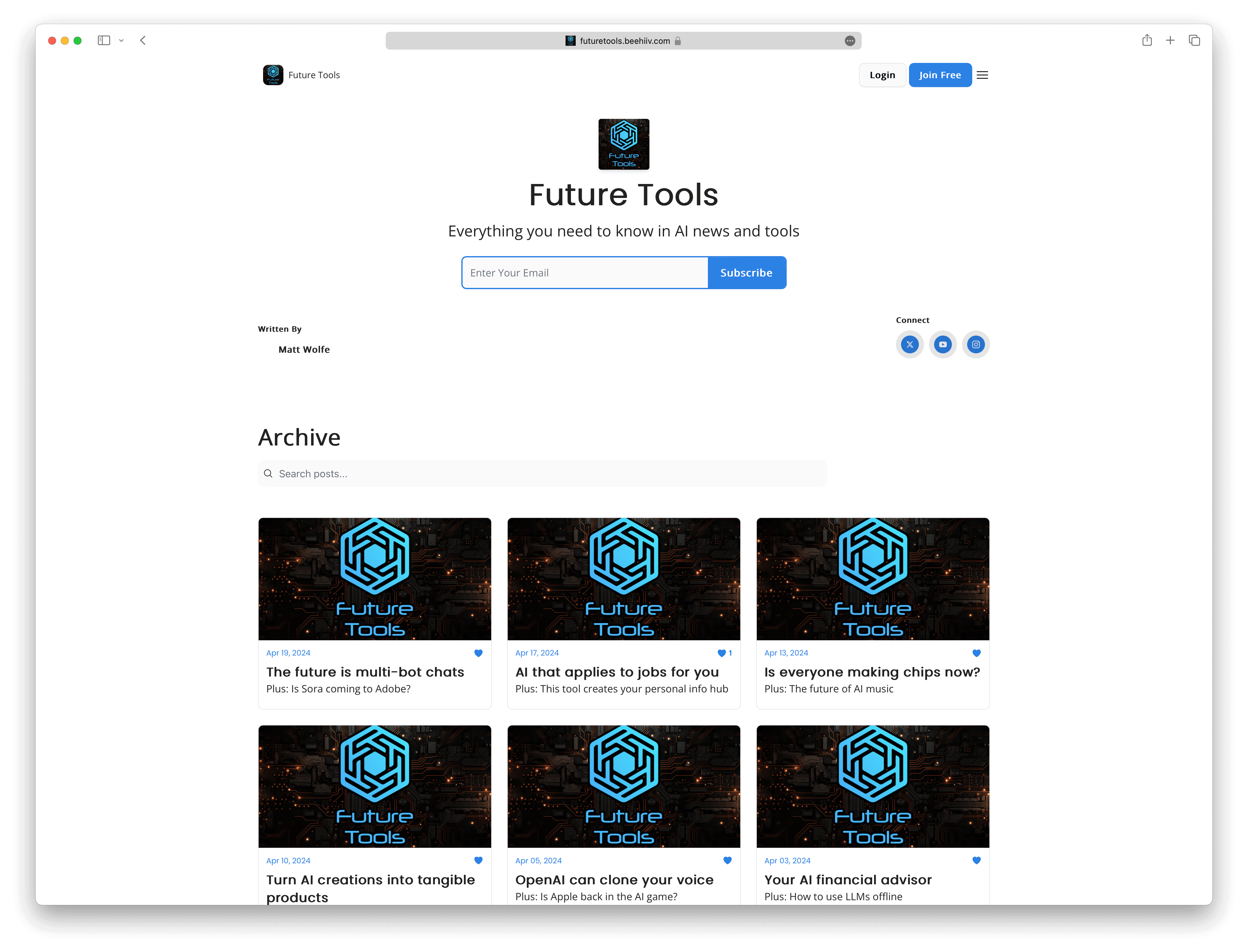Screen dimensions: 1248x952
Task: Go back with the browser back arrow
Action: click(143, 40)
